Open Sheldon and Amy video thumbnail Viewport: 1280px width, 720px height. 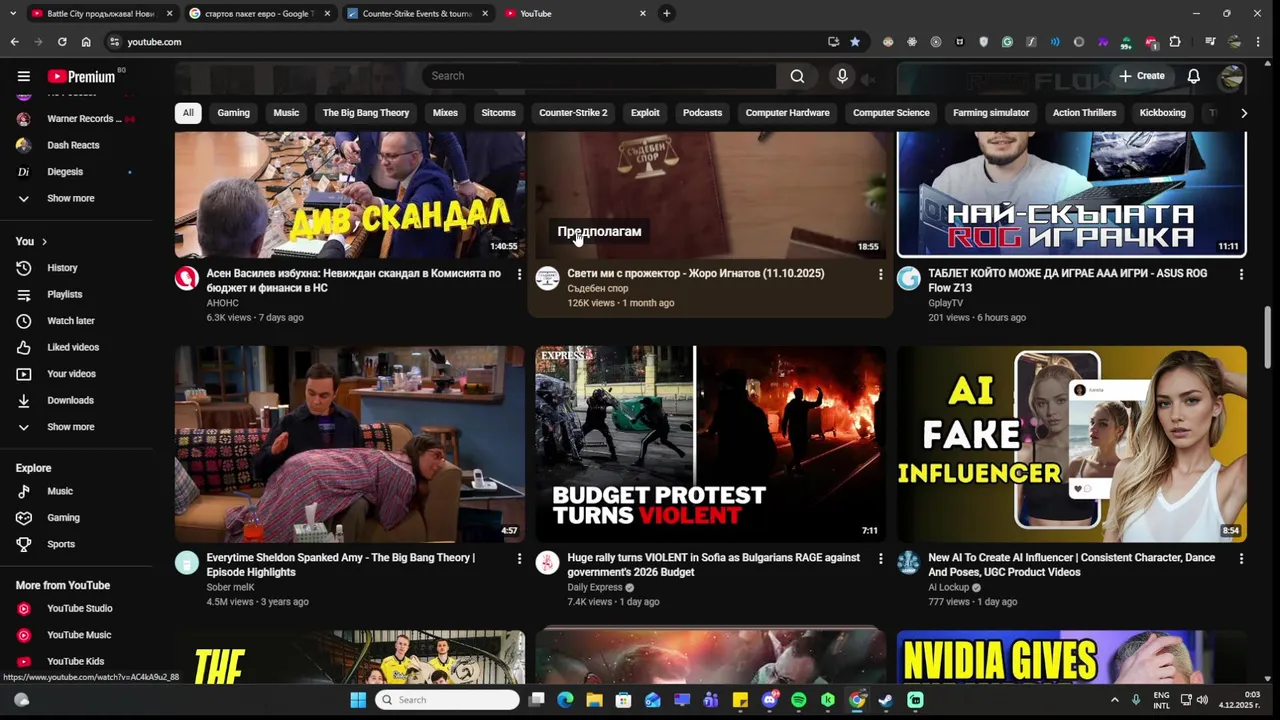pyautogui.click(x=350, y=444)
